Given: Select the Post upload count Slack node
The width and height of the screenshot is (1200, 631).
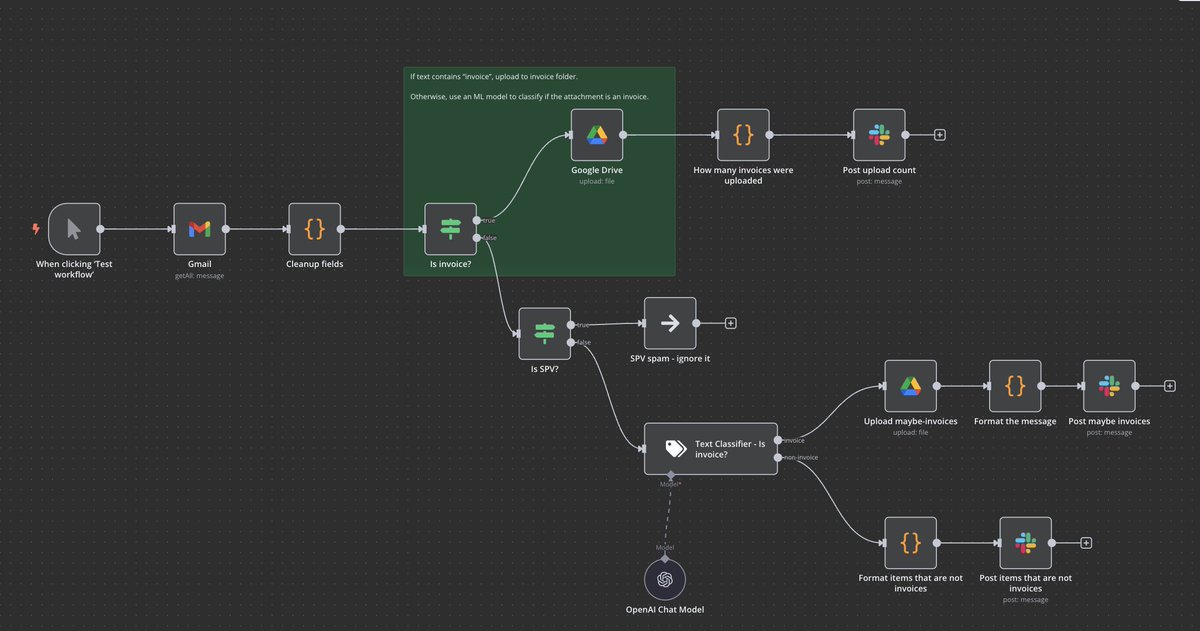Looking at the screenshot, I should coord(879,135).
